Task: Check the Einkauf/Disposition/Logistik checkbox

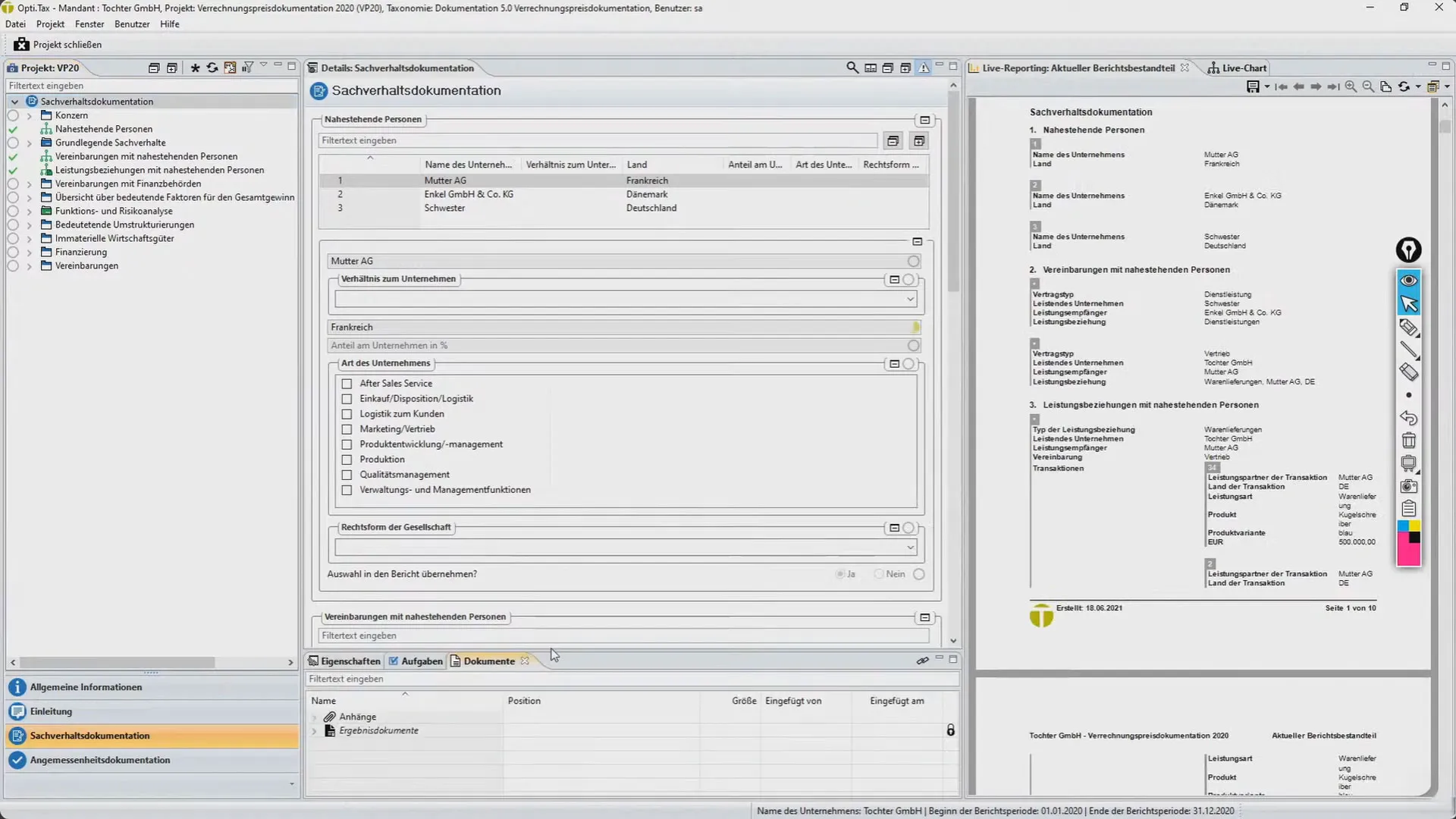Action: (x=347, y=399)
